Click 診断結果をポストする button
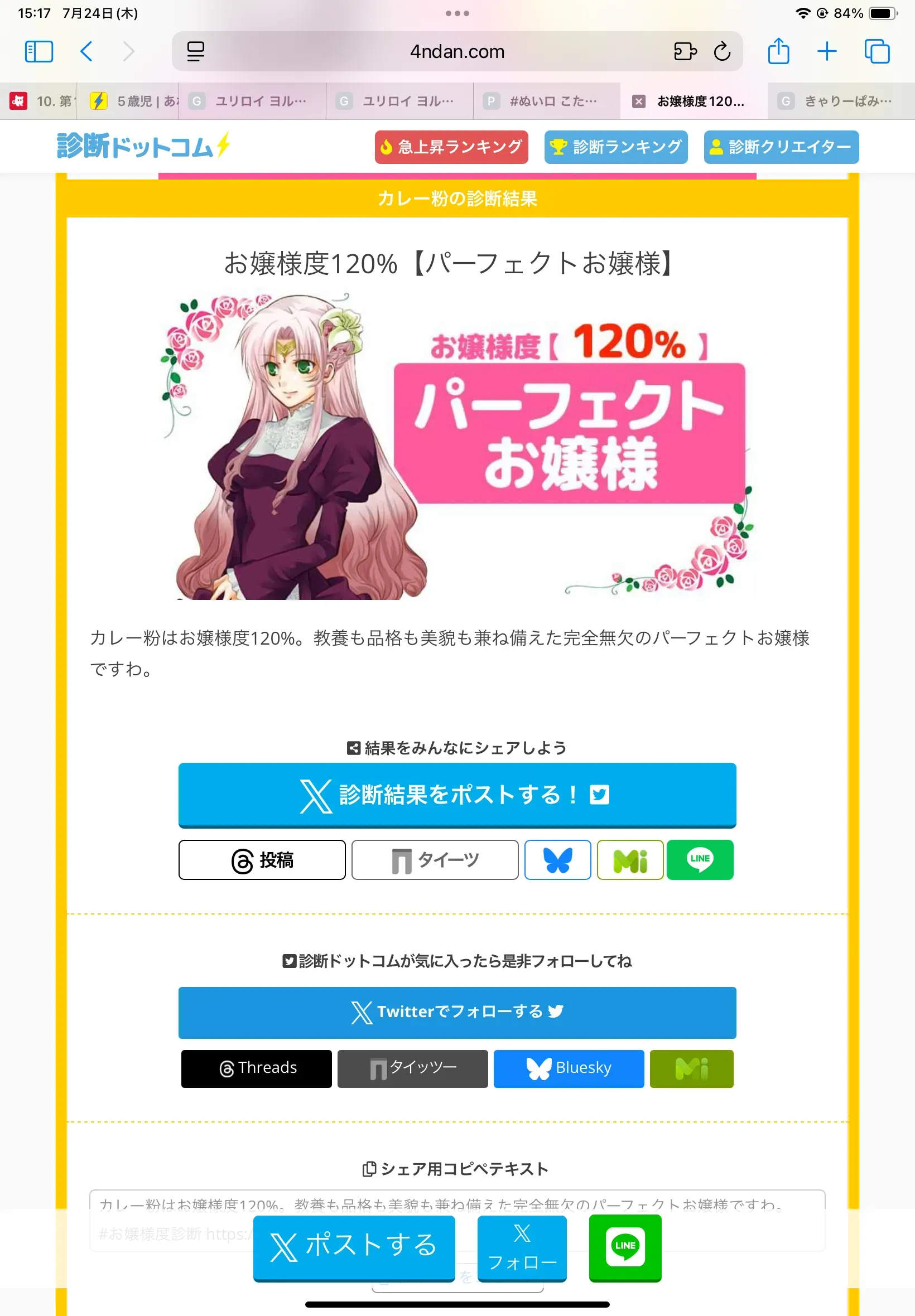 457,795
